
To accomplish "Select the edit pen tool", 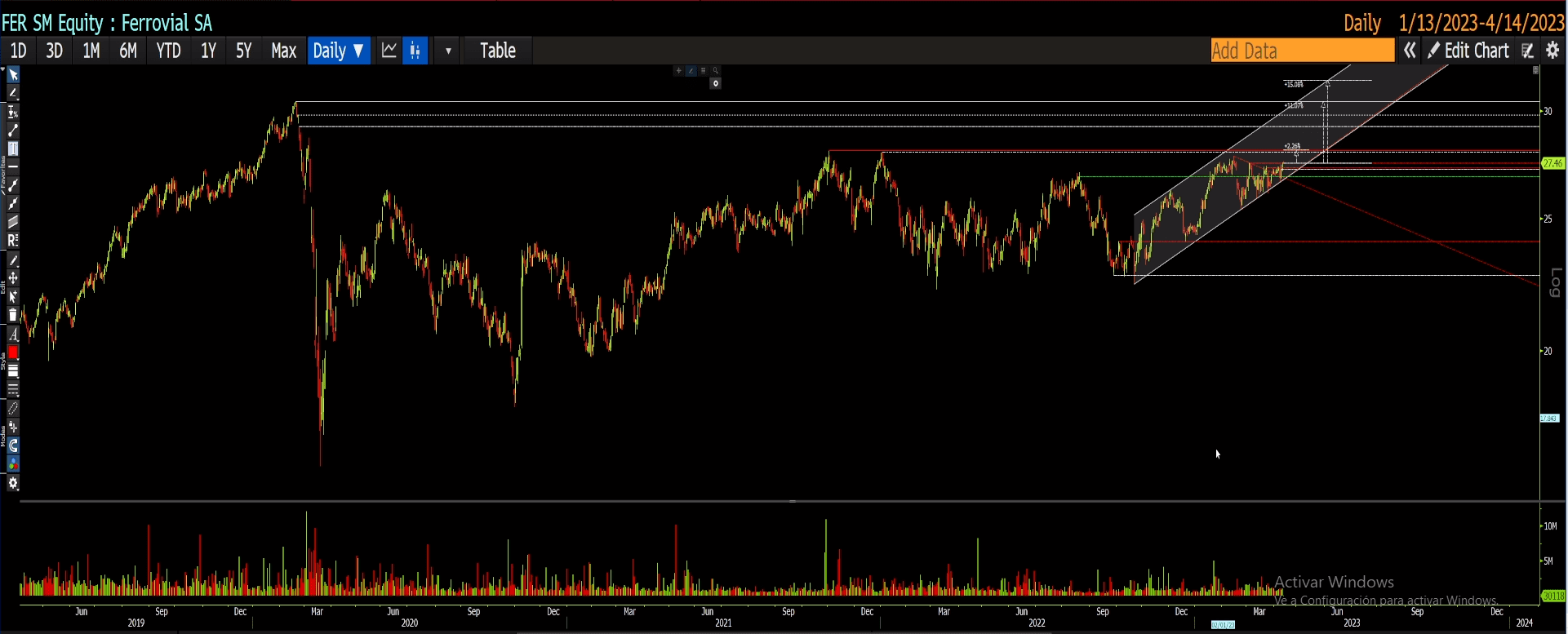I will click(x=13, y=261).
